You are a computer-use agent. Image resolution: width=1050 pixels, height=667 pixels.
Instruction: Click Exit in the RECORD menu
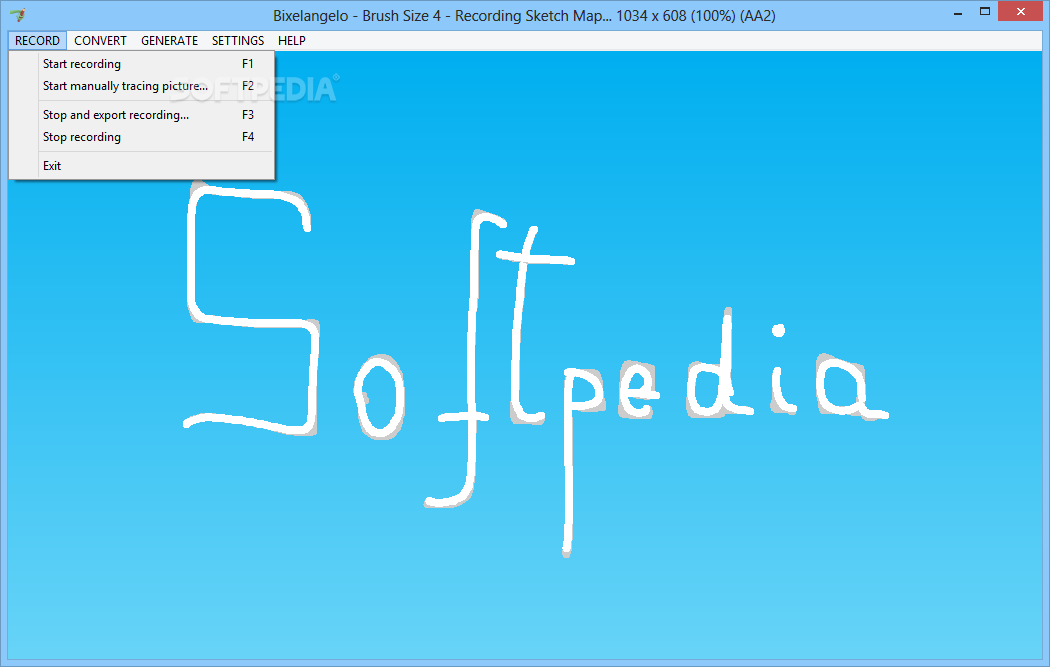tap(142, 165)
